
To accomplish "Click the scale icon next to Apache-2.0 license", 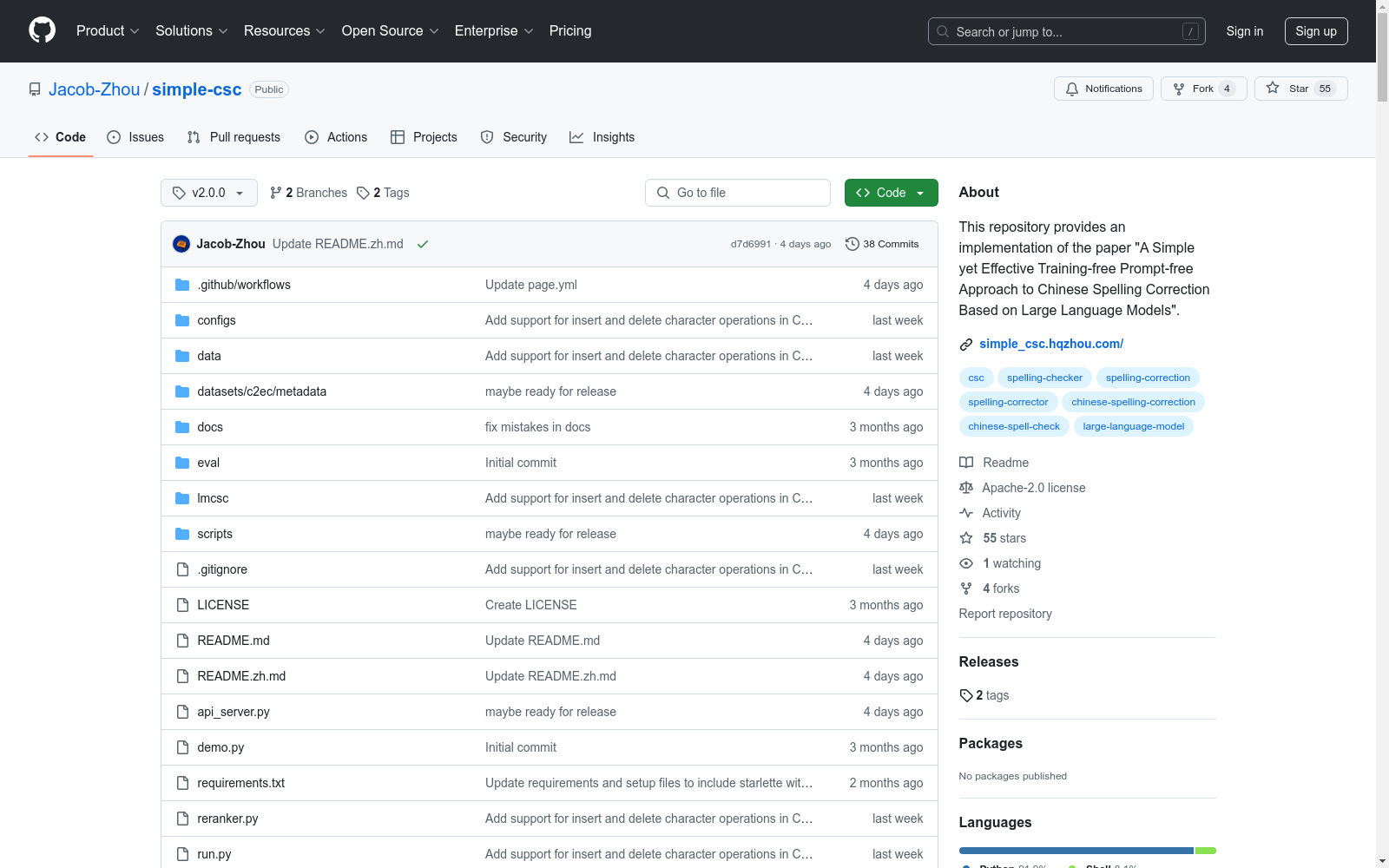I will pos(966,488).
